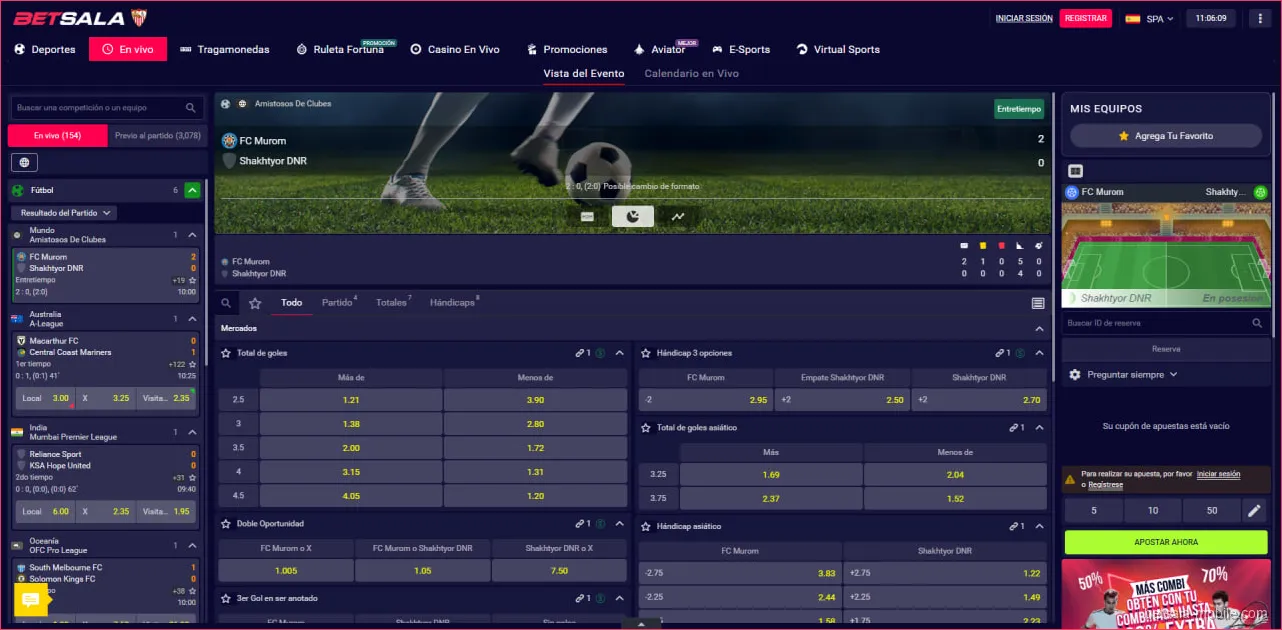1282x630 pixels.
Task: Select the Totales markets tab
Action: click(392, 302)
